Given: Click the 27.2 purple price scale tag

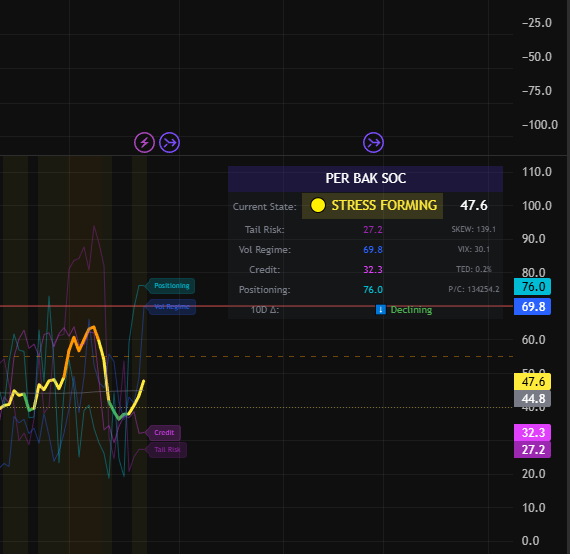Looking at the screenshot, I should pyautogui.click(x=532, y=450).
